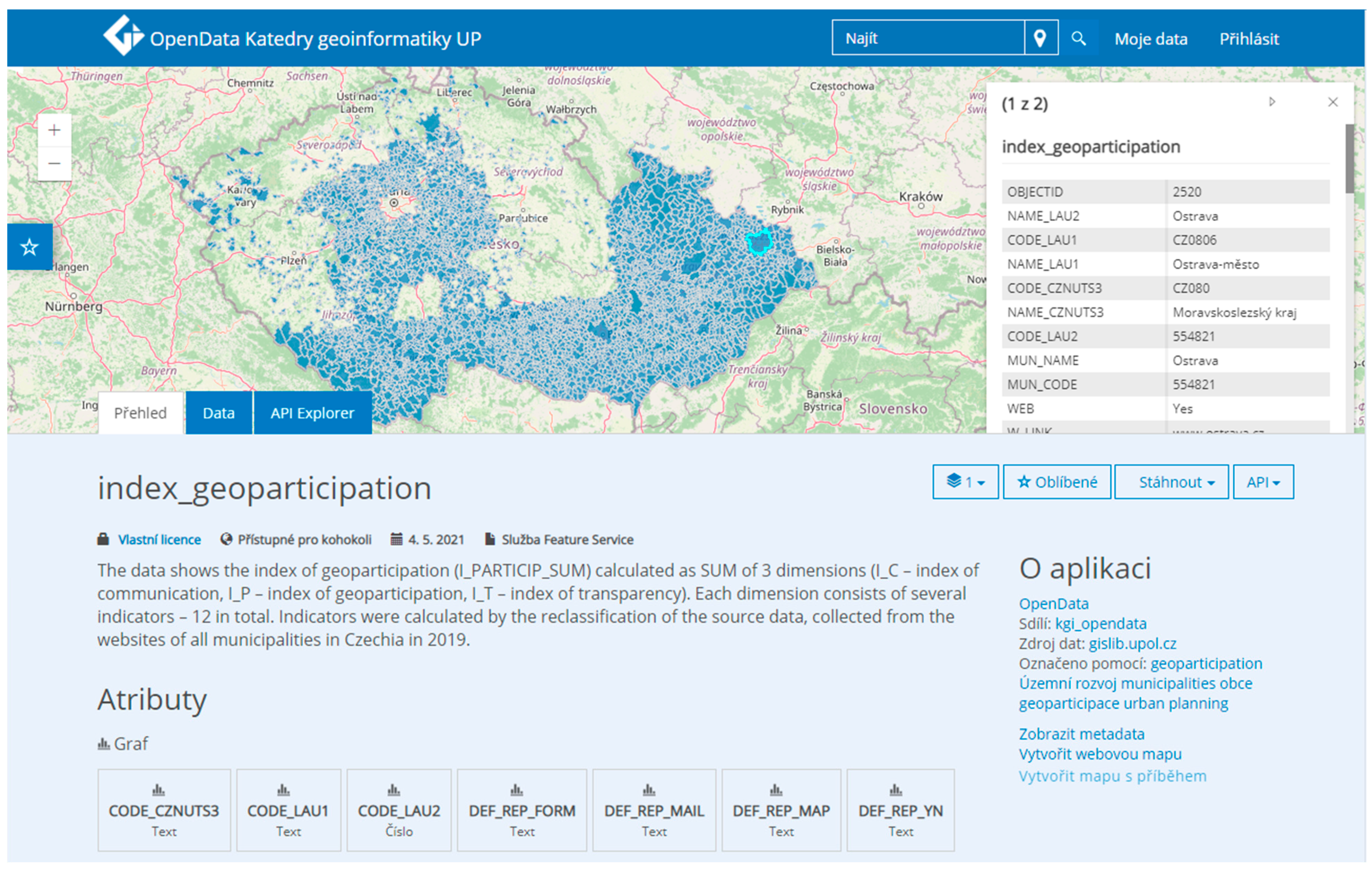Open the CODE_CZNUTS3 attribute chart
This screenshot has width=1372, height=873.
click(163, 810)
